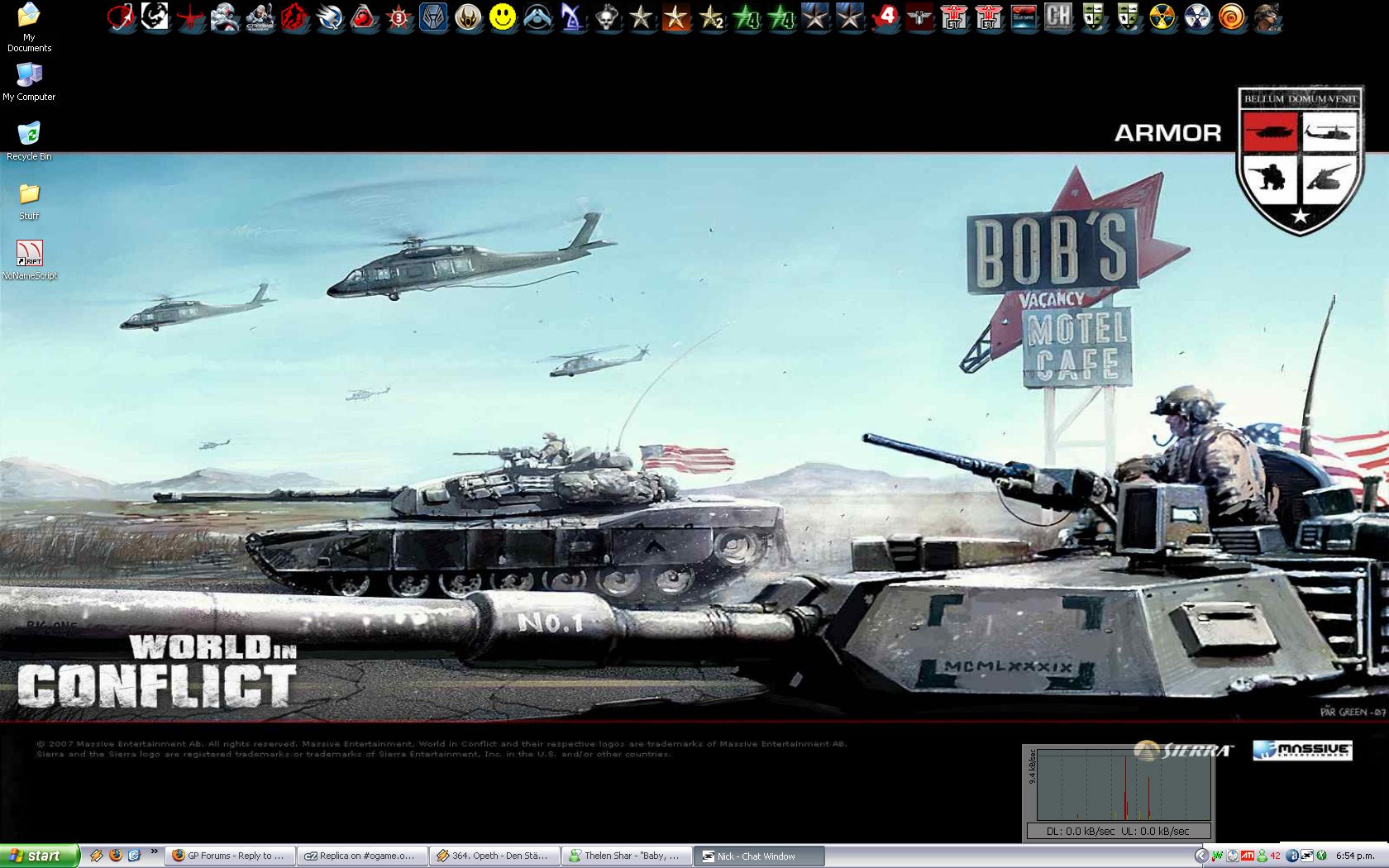Open the yellow radiation symbol S.T.A.L.K.E.R. icon
This screenshot has width=1389, height=868.
[x=1162, y=17]
